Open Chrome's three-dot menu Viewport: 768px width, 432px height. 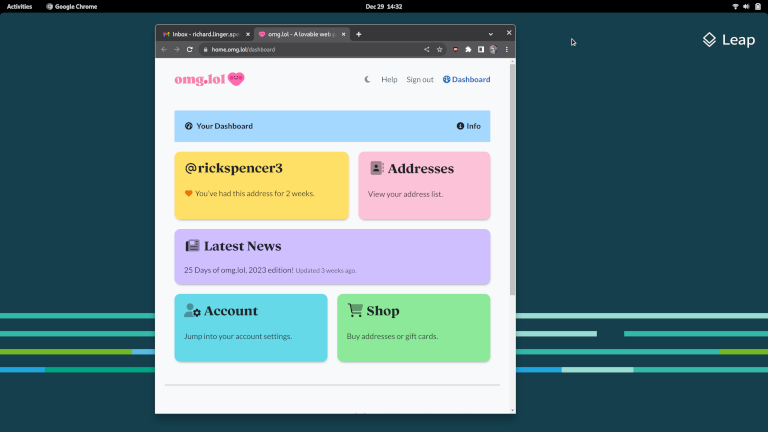506,49
